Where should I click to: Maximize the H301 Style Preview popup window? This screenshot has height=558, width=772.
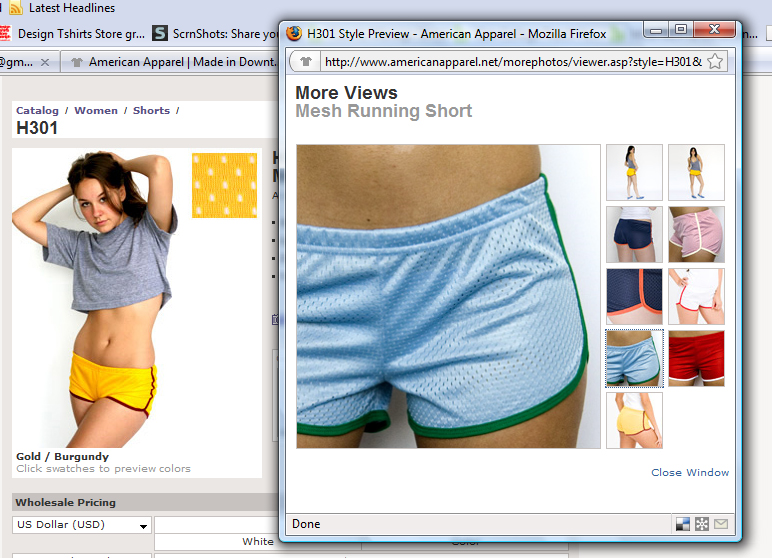click(x=681, y=30)
